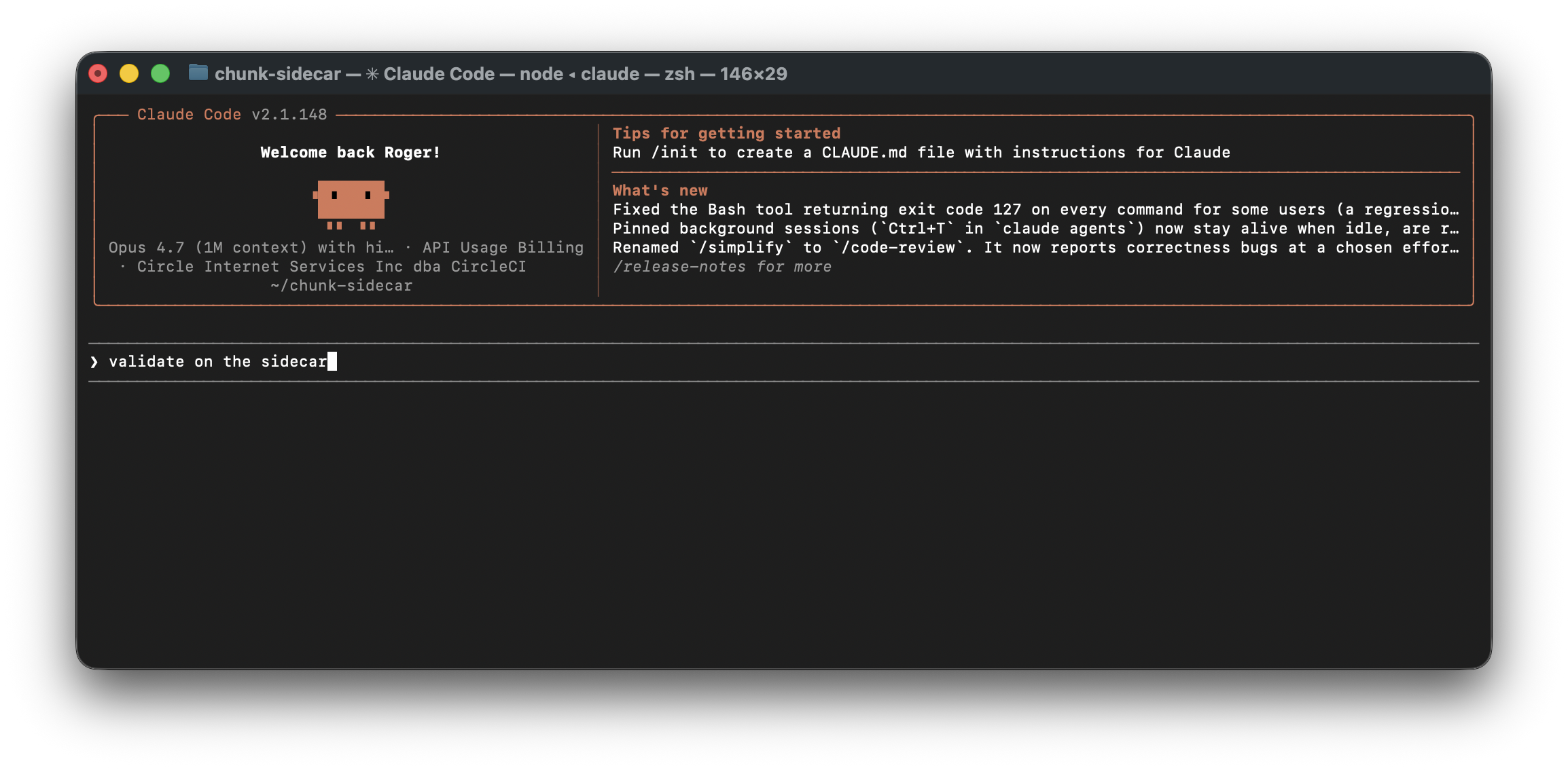Click the yellow minimize window button
This screenshot has width=1568, height=770.
click(129, 73)
